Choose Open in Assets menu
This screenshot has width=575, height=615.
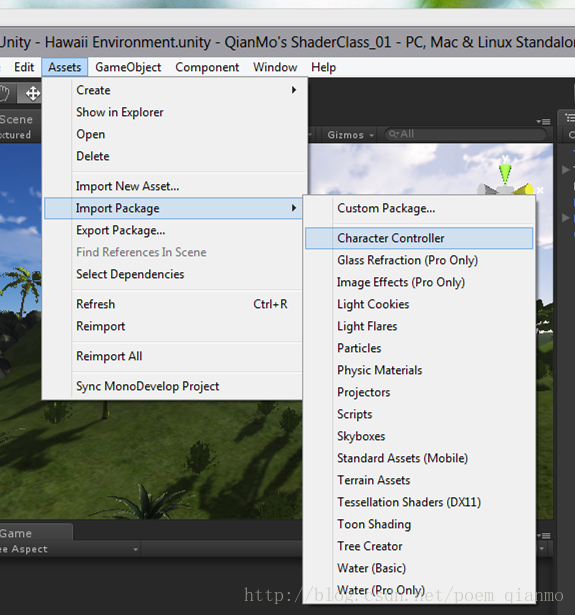[175, 134]
